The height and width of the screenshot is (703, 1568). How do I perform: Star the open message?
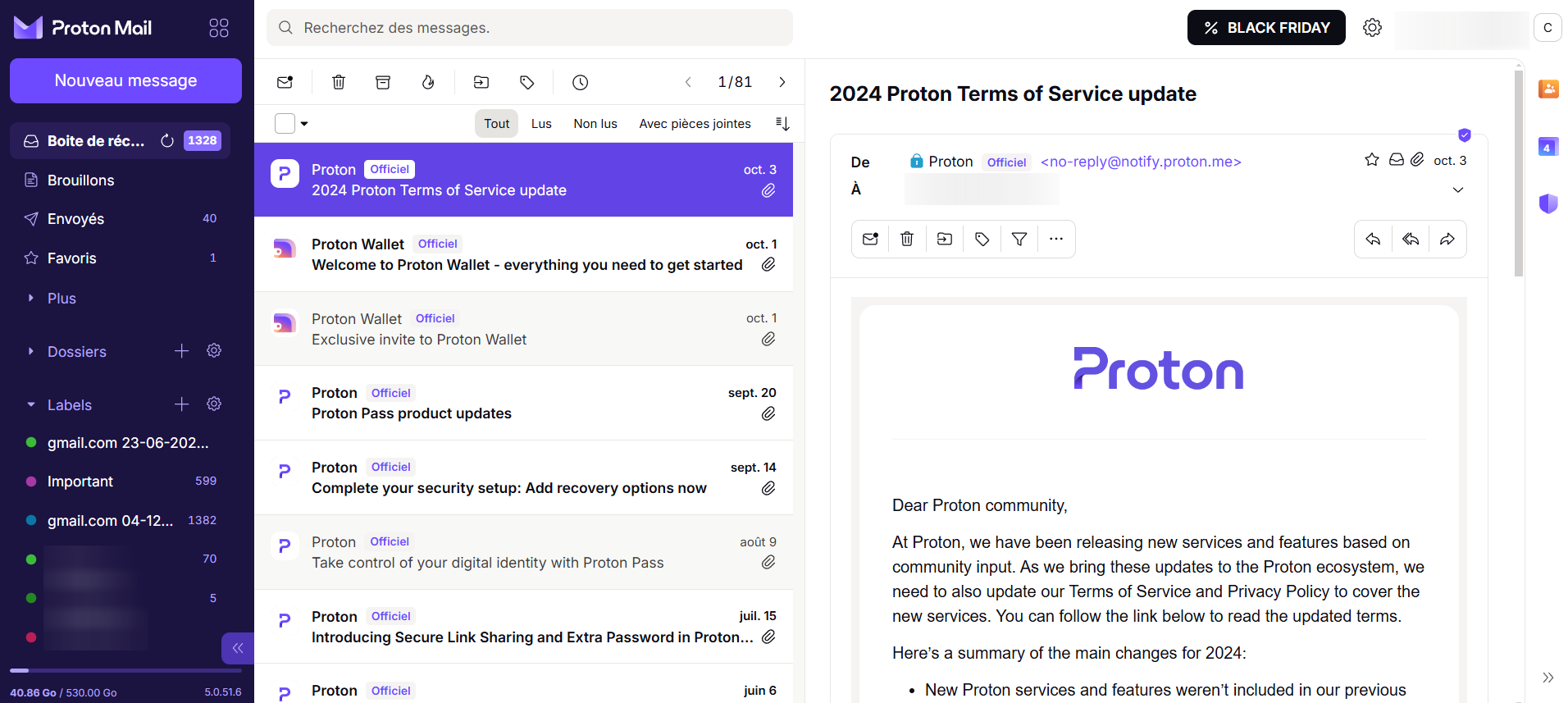tap(1372, 160)
